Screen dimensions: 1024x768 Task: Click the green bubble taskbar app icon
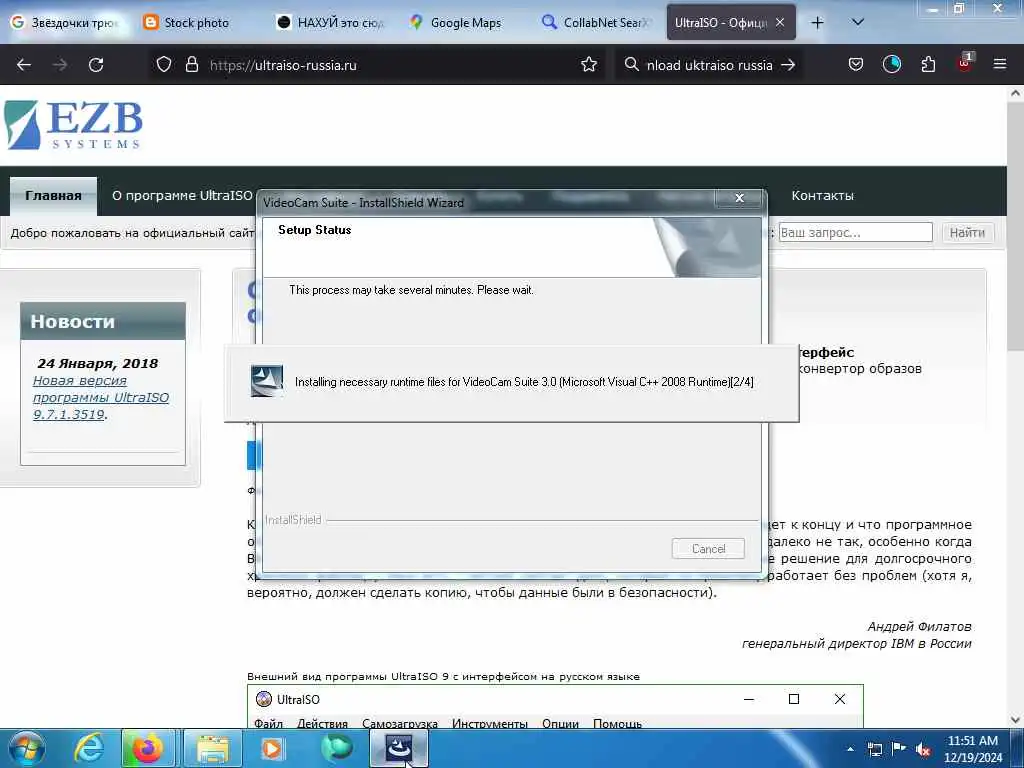pyautogui.click(x=337, y=747)
